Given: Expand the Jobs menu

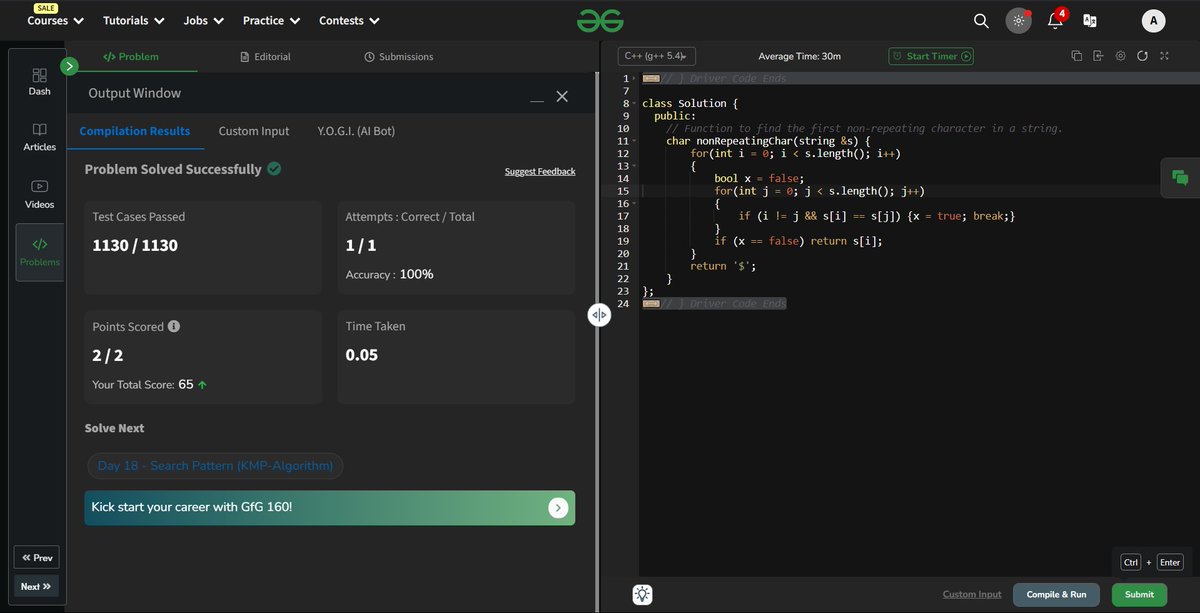Looking at the screenshot, I should point(204,20).
